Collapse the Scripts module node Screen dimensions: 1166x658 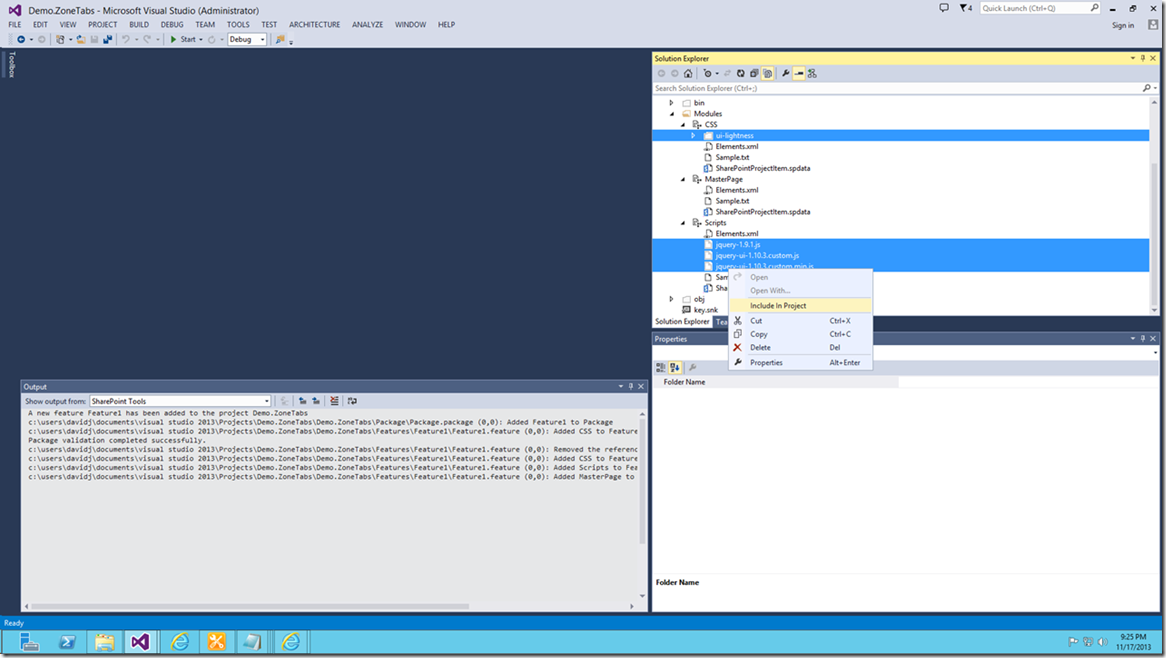tap(683, 223)
